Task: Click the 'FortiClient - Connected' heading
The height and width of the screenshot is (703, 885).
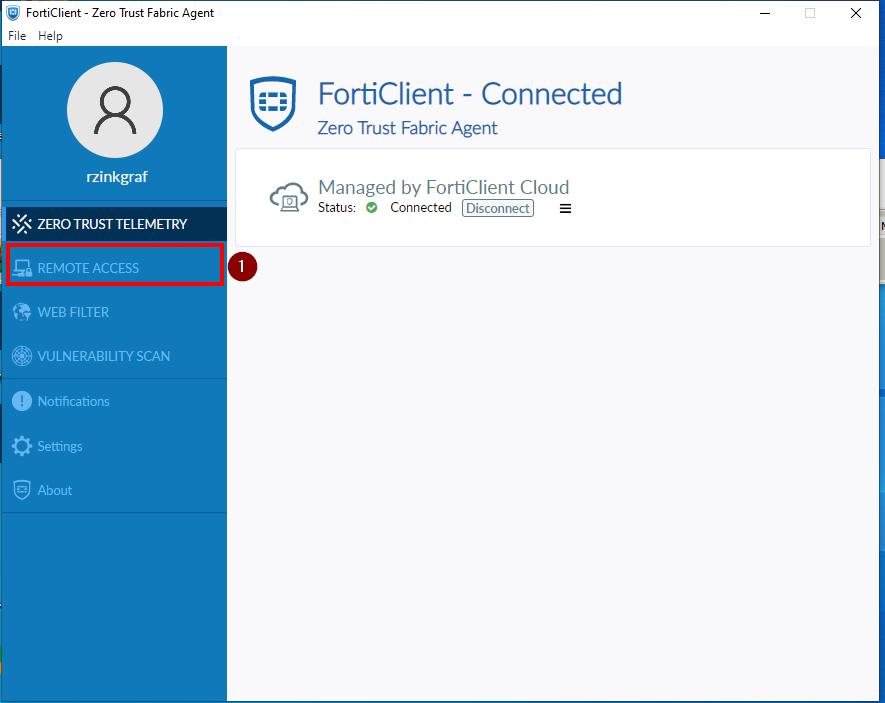Action: (470, 94)
